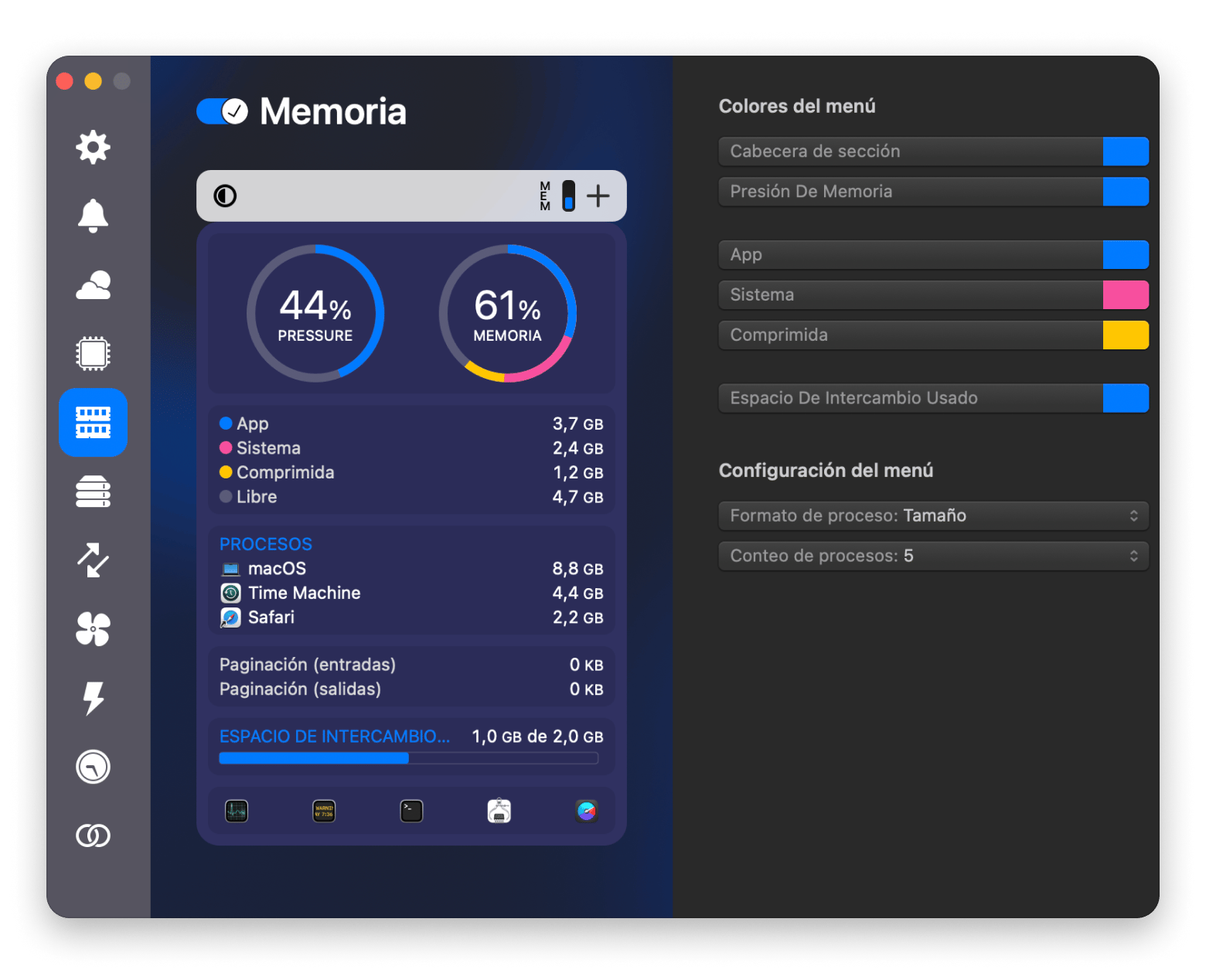This screenshot has height=980, width=1206.
Task: Select the Memory tab in the sidebar
Action: (x=93, y=423)
